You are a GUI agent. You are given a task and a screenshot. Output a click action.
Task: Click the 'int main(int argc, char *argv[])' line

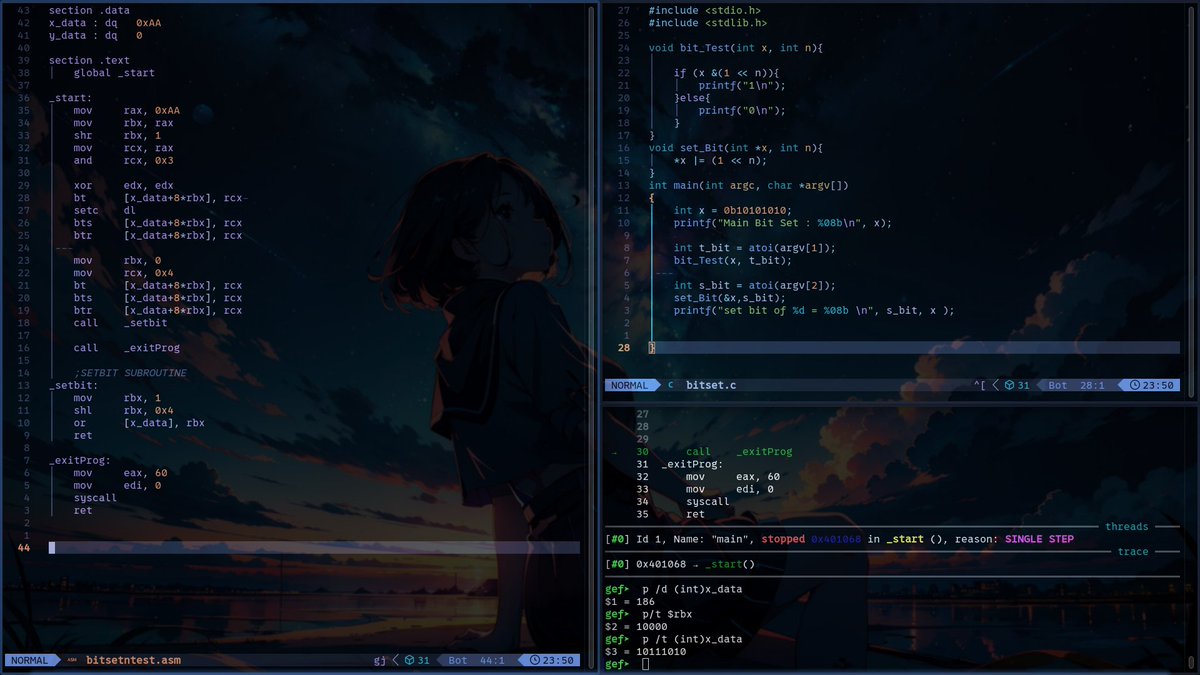pyautogui.click(x=748, y=185)
